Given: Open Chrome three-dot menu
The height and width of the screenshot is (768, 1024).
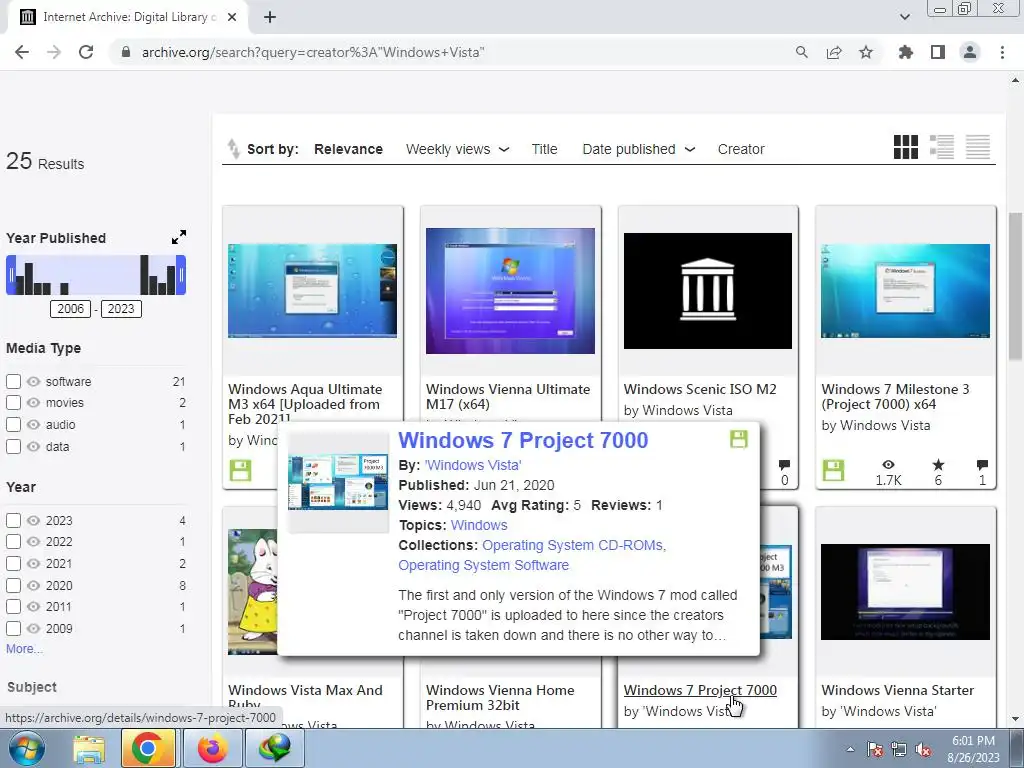Looking at the screenshot, I should [1002, 52].
